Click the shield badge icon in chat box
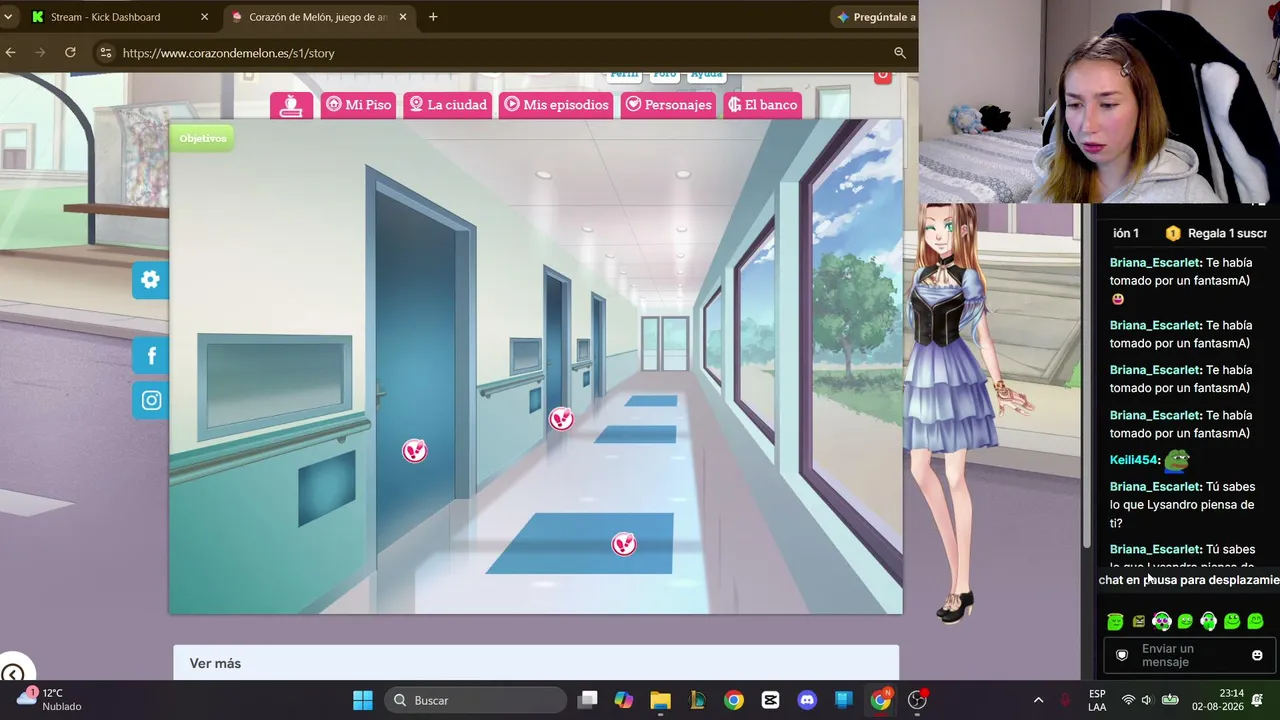 click(1122, 656)
